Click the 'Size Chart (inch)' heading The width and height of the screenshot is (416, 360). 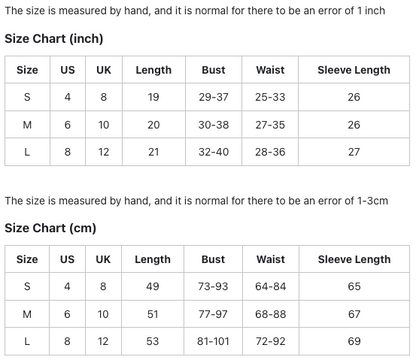click(x=54, y=39)
